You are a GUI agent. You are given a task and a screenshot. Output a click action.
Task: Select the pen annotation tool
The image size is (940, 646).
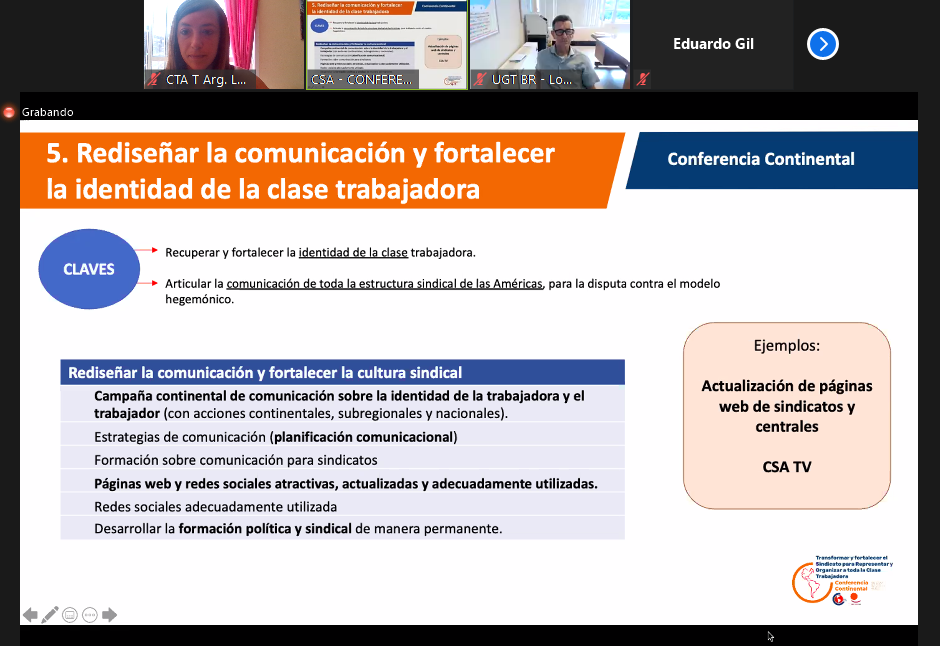pos(50,614)
